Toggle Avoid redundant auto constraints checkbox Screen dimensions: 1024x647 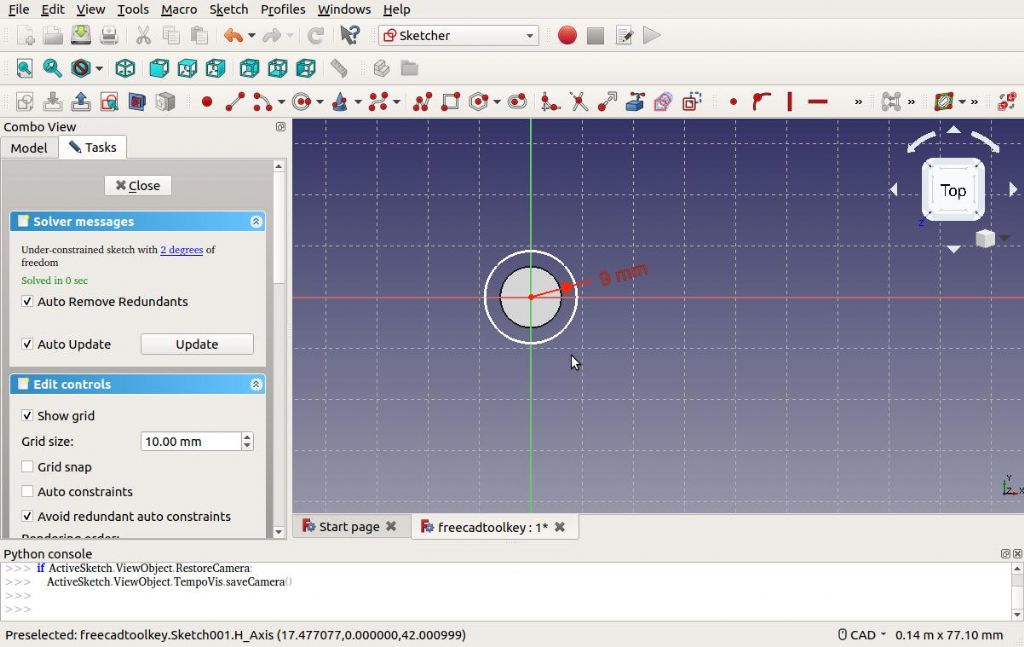tap(27, 516)
